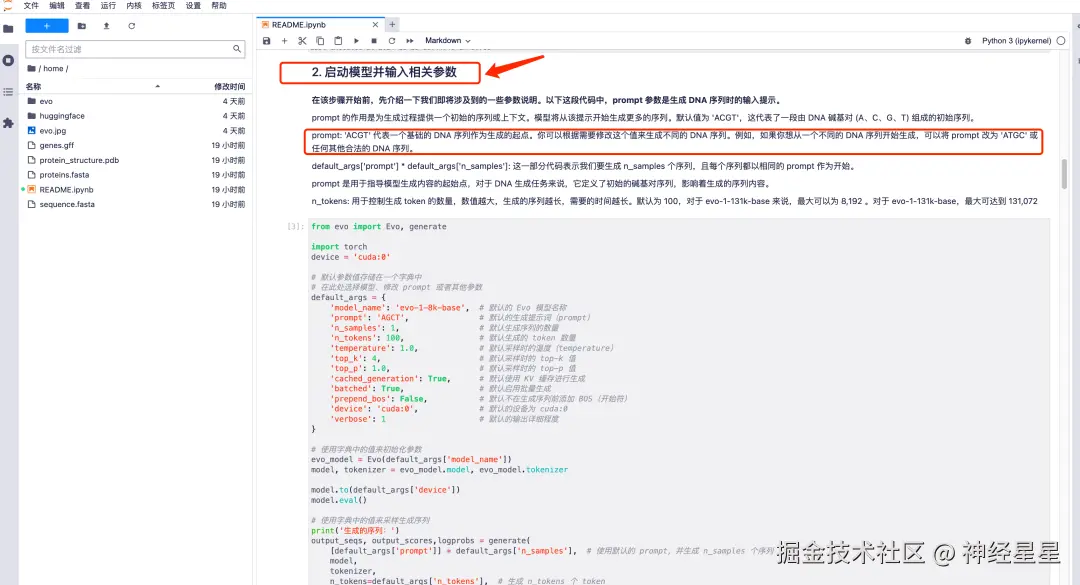Click the 'model_name': 'evo-1-8k-base' line
Screen dimensions: 1080x585
pos(399,308)
